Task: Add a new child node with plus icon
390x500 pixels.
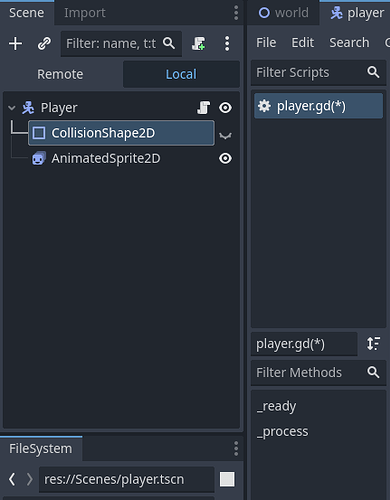Action: (x=15, y=44)
